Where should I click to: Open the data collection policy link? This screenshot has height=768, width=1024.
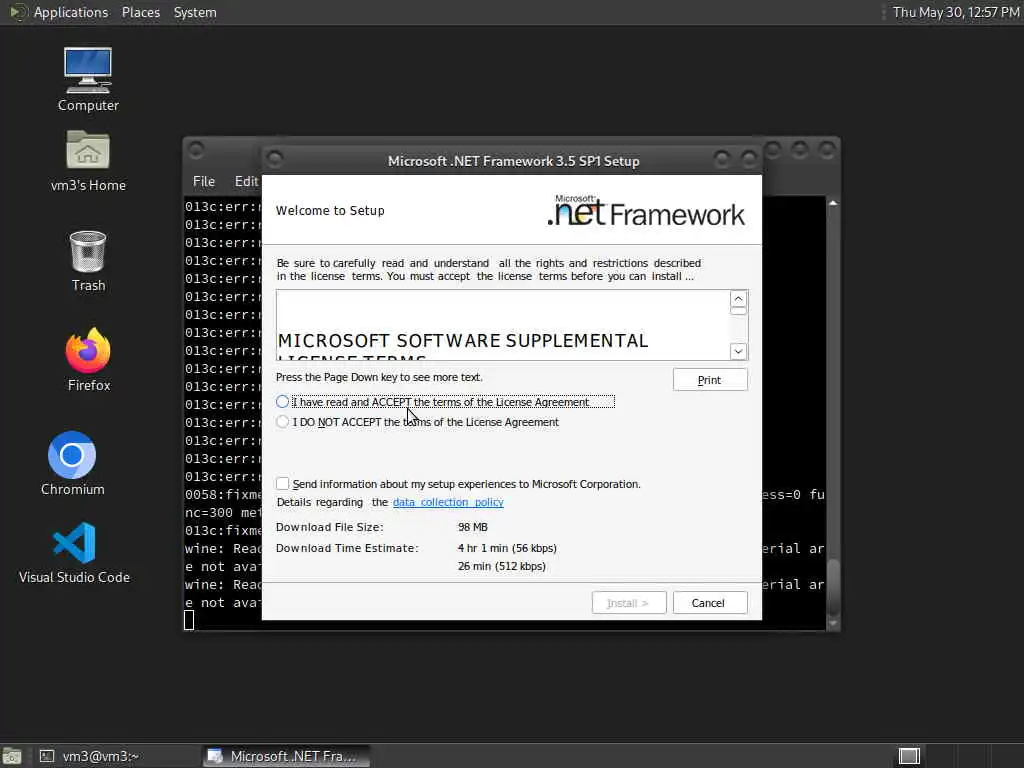[448, 502]
